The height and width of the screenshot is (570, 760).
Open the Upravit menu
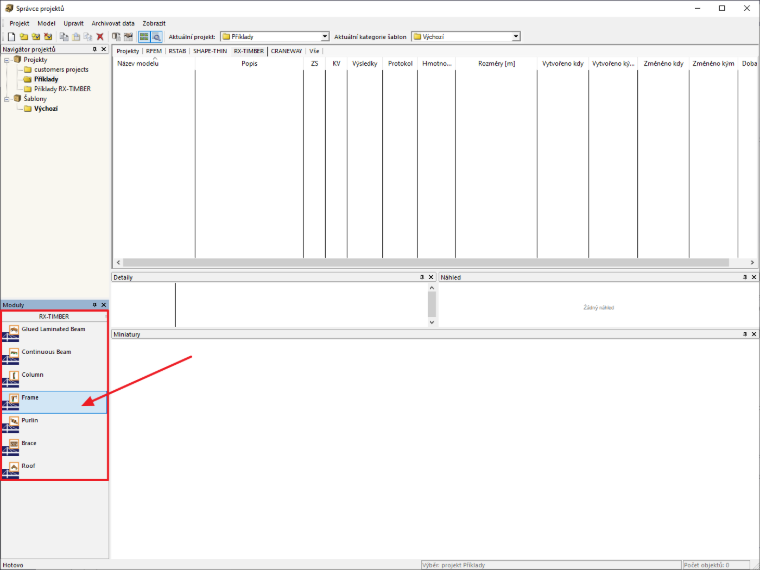point(74,23)
